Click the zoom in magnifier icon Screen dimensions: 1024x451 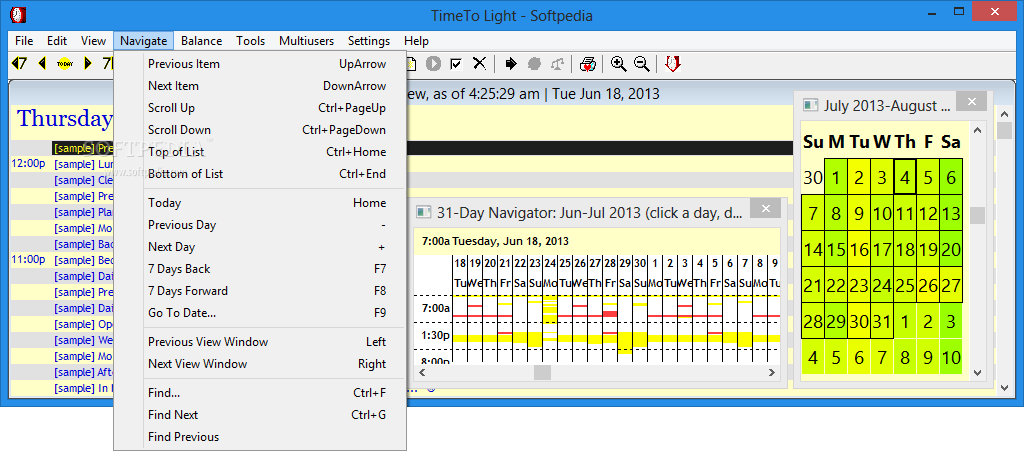click(618, 63)
